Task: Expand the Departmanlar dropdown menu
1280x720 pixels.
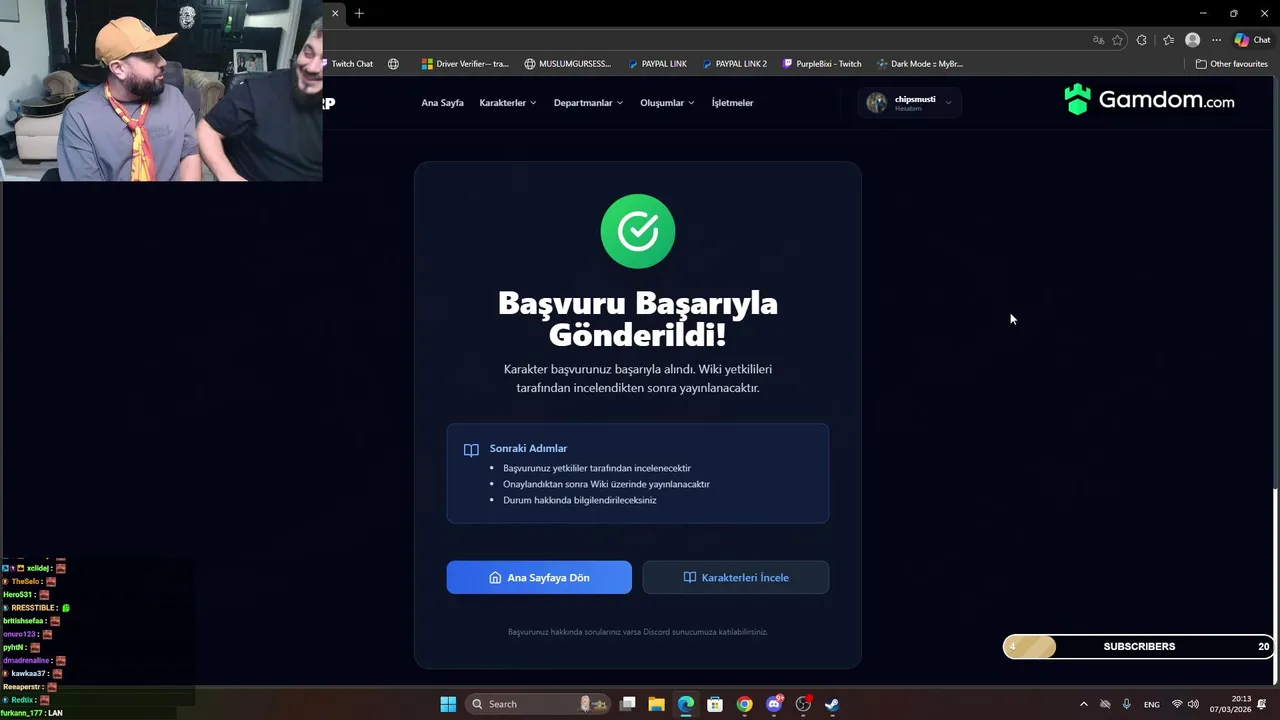Action: point(588,103)
